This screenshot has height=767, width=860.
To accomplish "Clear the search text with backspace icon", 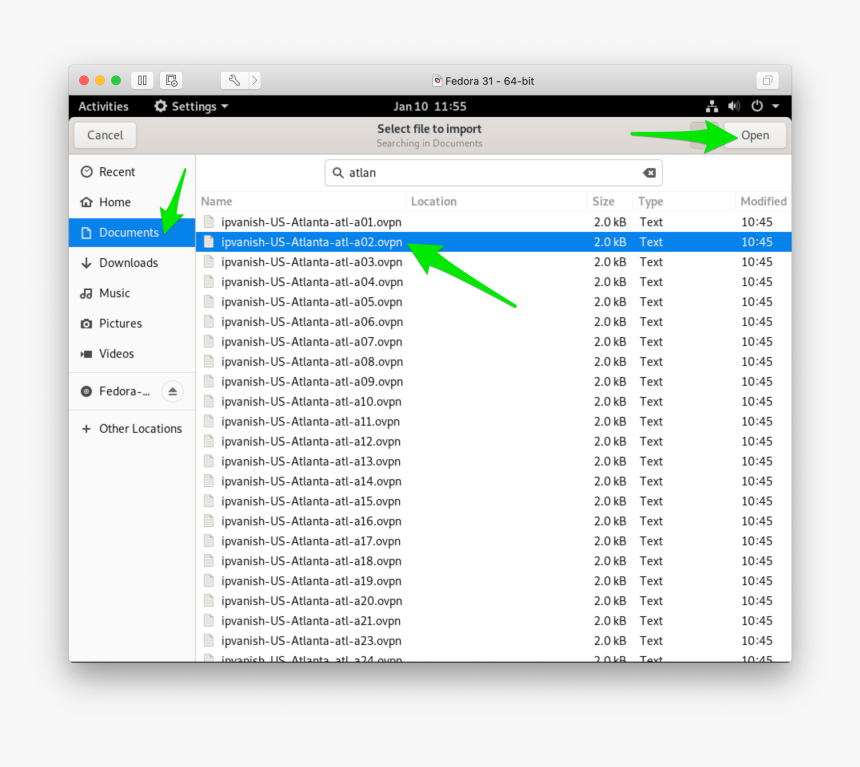I will point(649,173).
